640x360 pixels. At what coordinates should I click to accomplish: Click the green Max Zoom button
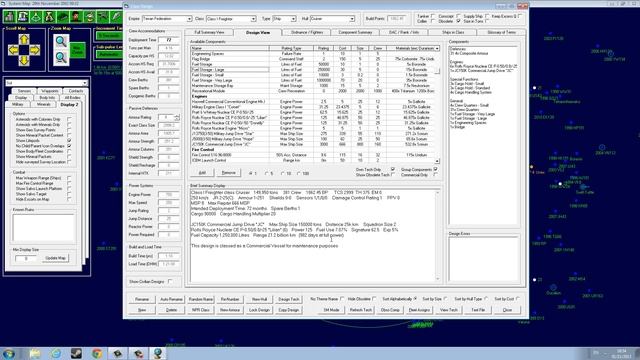point(77,50)
